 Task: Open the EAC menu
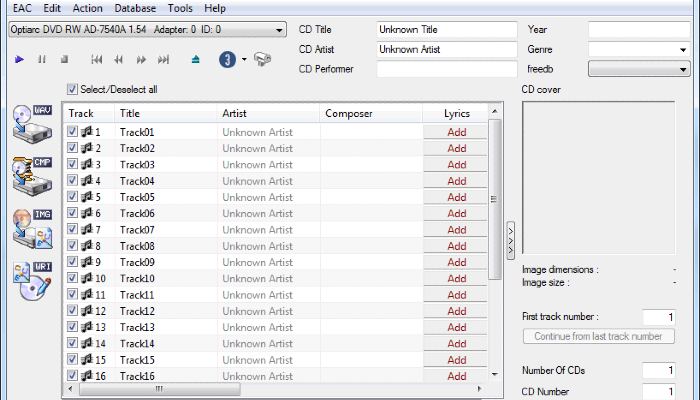pos(22,8)
